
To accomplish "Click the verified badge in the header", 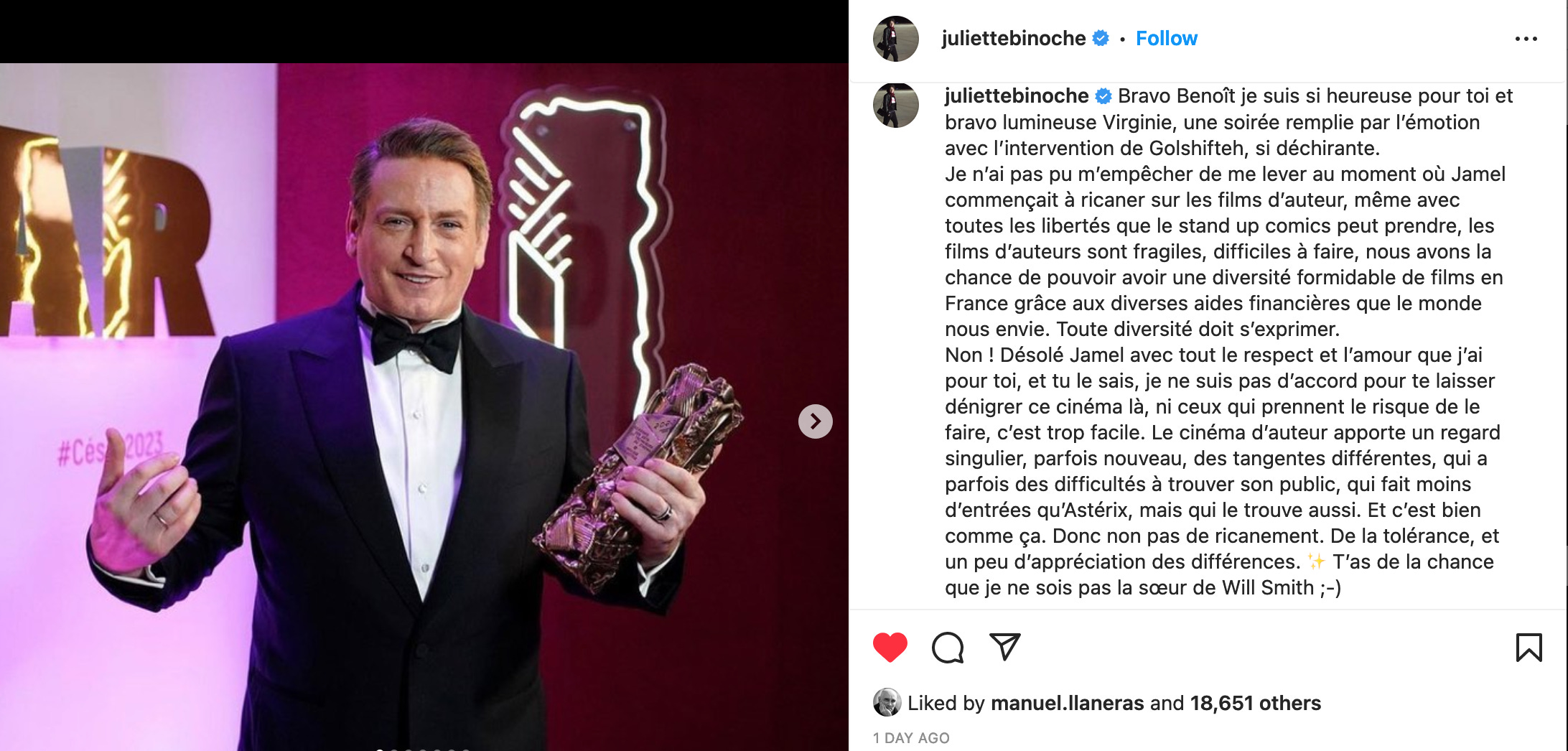I will (1101, 39).
